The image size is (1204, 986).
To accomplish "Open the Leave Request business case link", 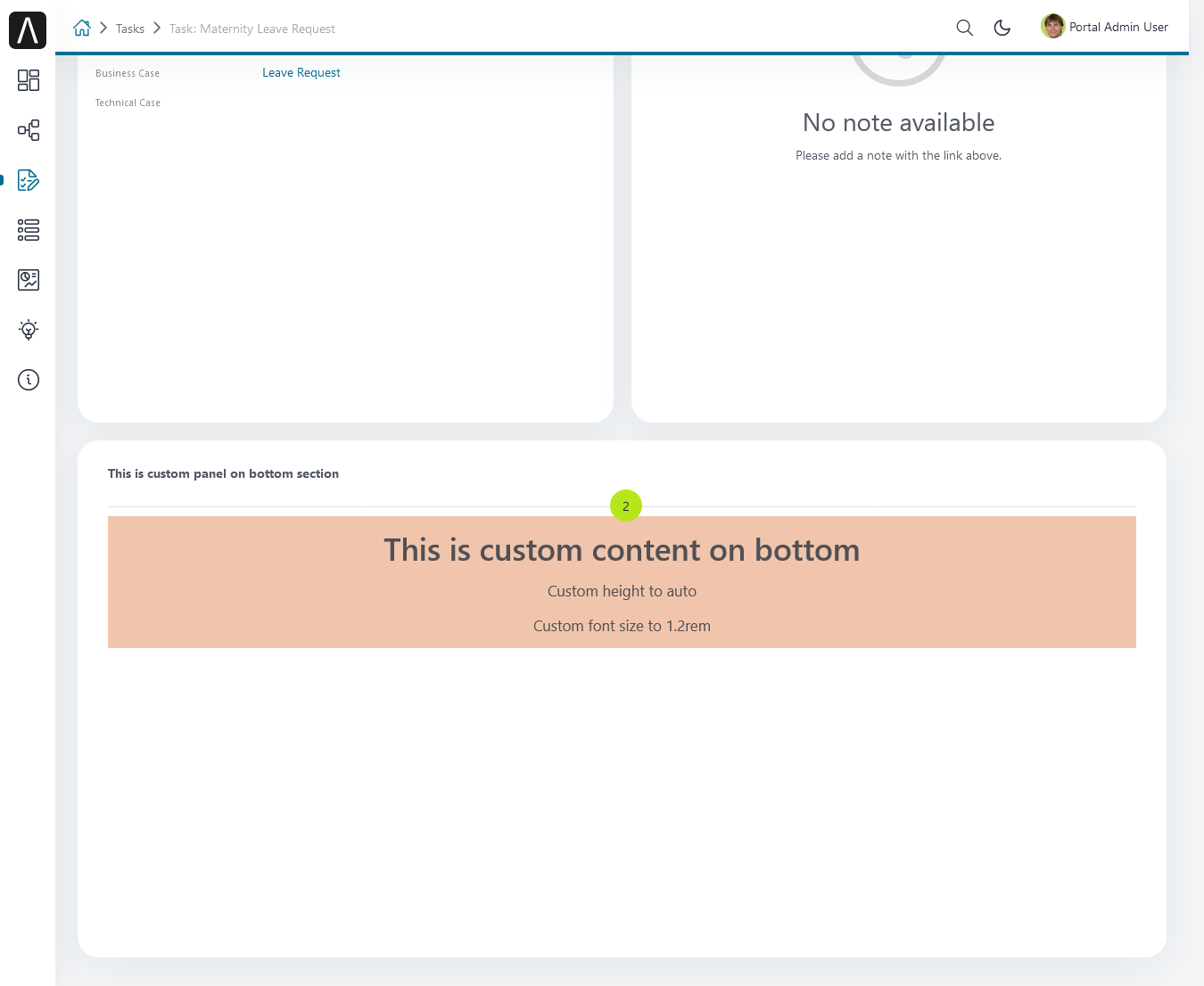I will [301, 72].
